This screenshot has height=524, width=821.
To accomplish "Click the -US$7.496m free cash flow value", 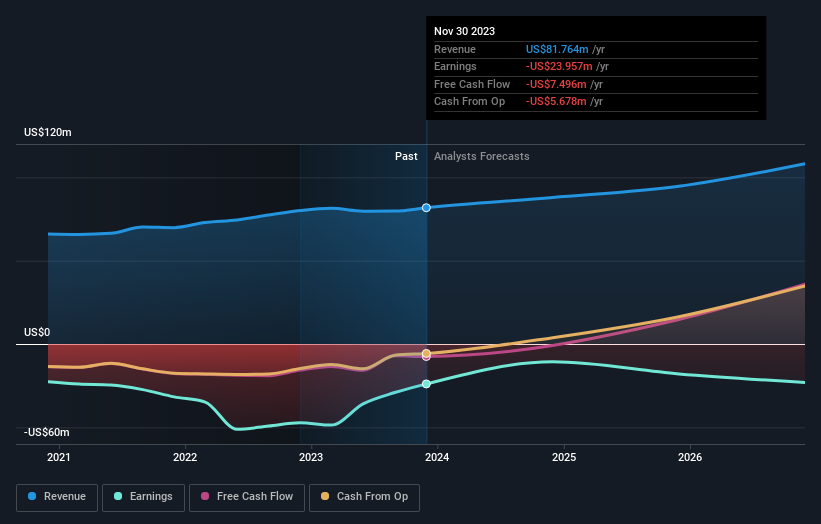I will [556, 84].
